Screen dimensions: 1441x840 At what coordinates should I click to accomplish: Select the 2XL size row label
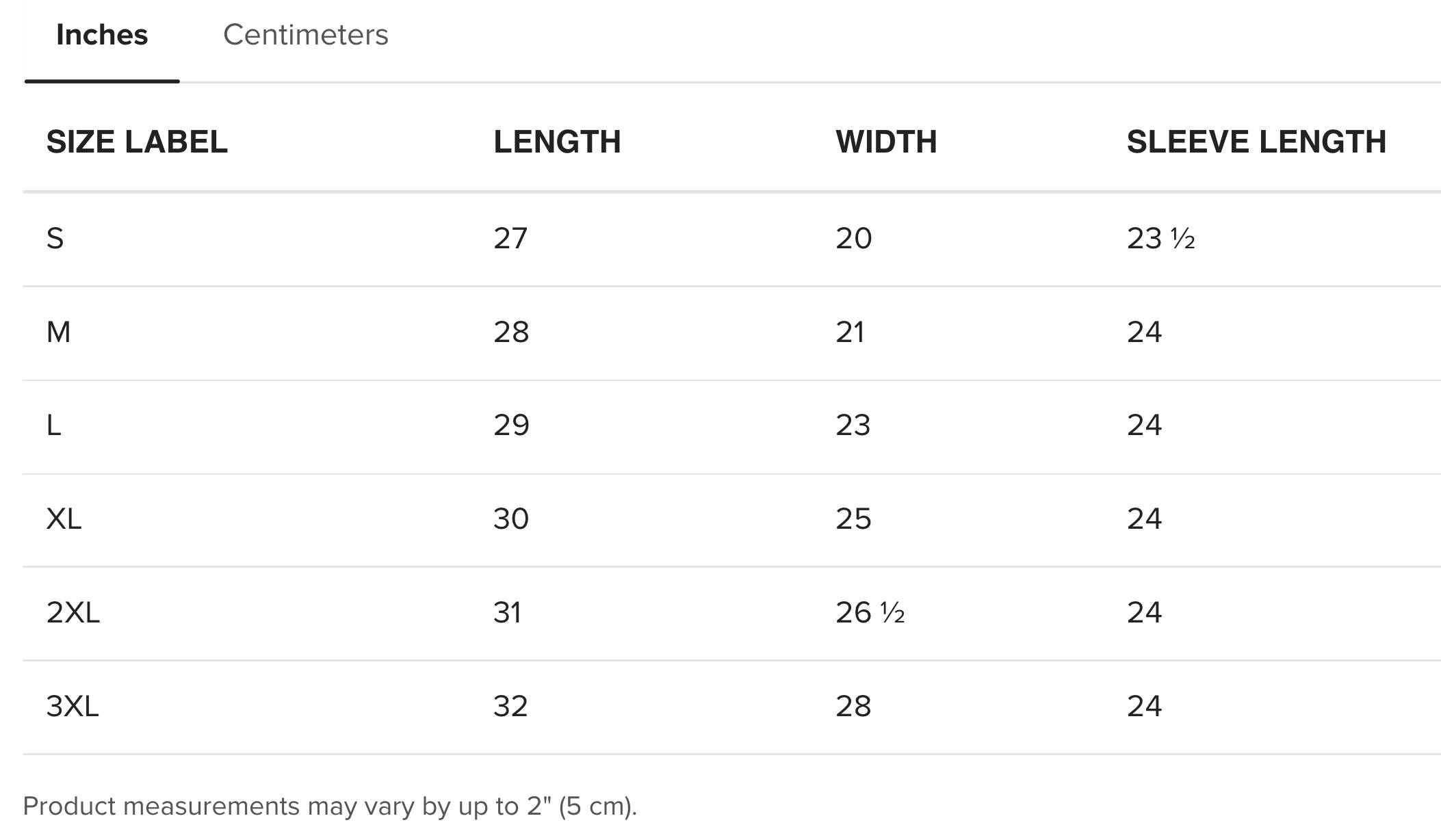pyautogui.click(x=73, y=612)
